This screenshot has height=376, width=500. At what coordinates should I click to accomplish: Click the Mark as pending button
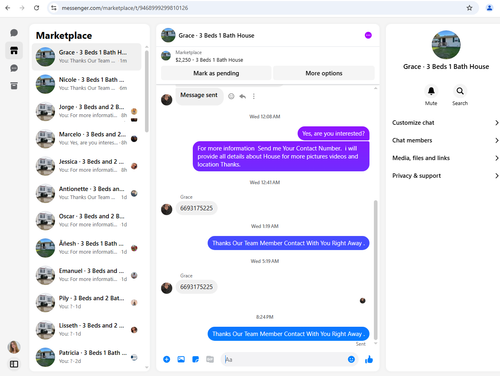tap(216, 73)
